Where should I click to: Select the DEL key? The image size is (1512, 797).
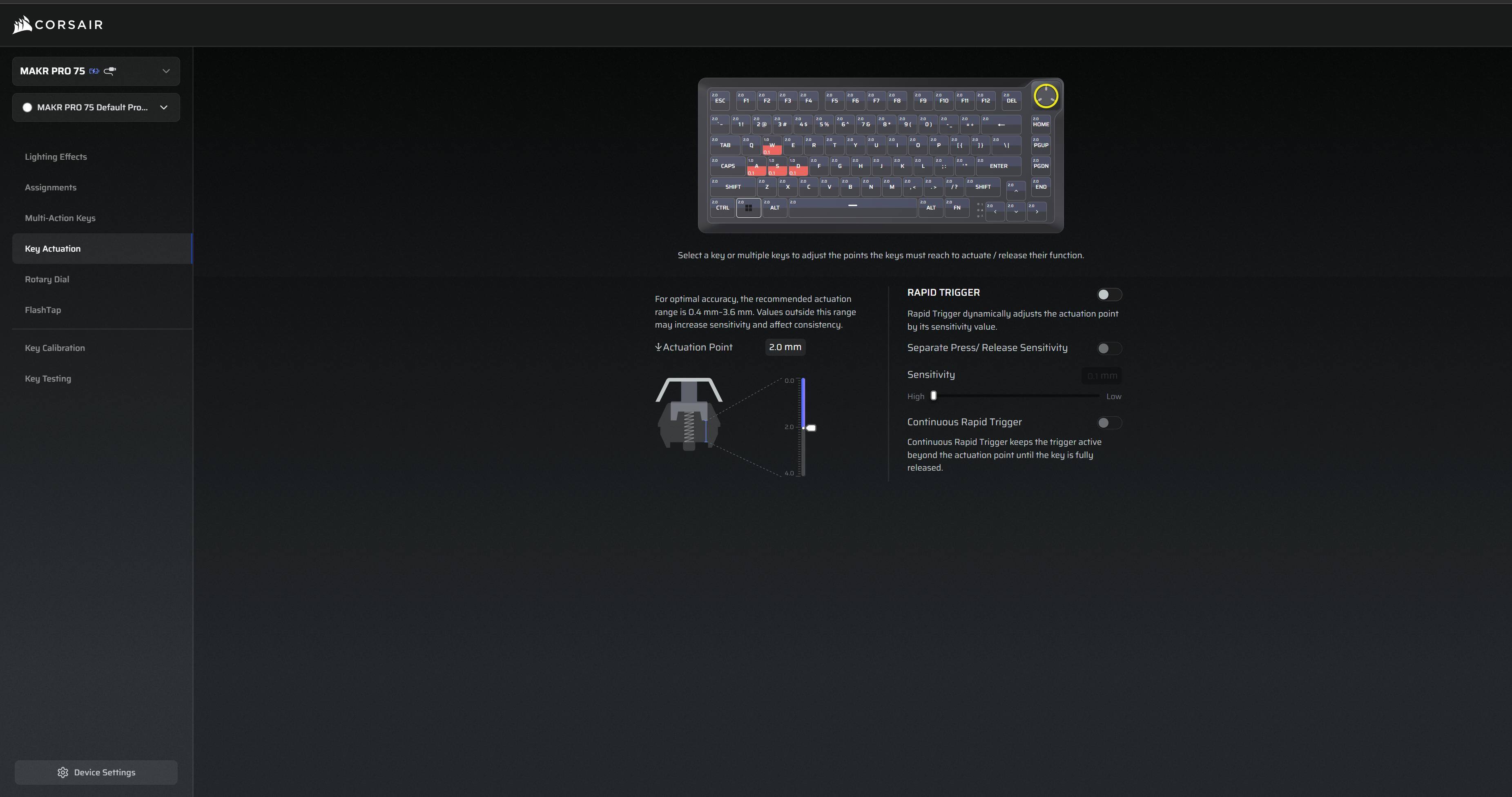[x=1011, y=100]
